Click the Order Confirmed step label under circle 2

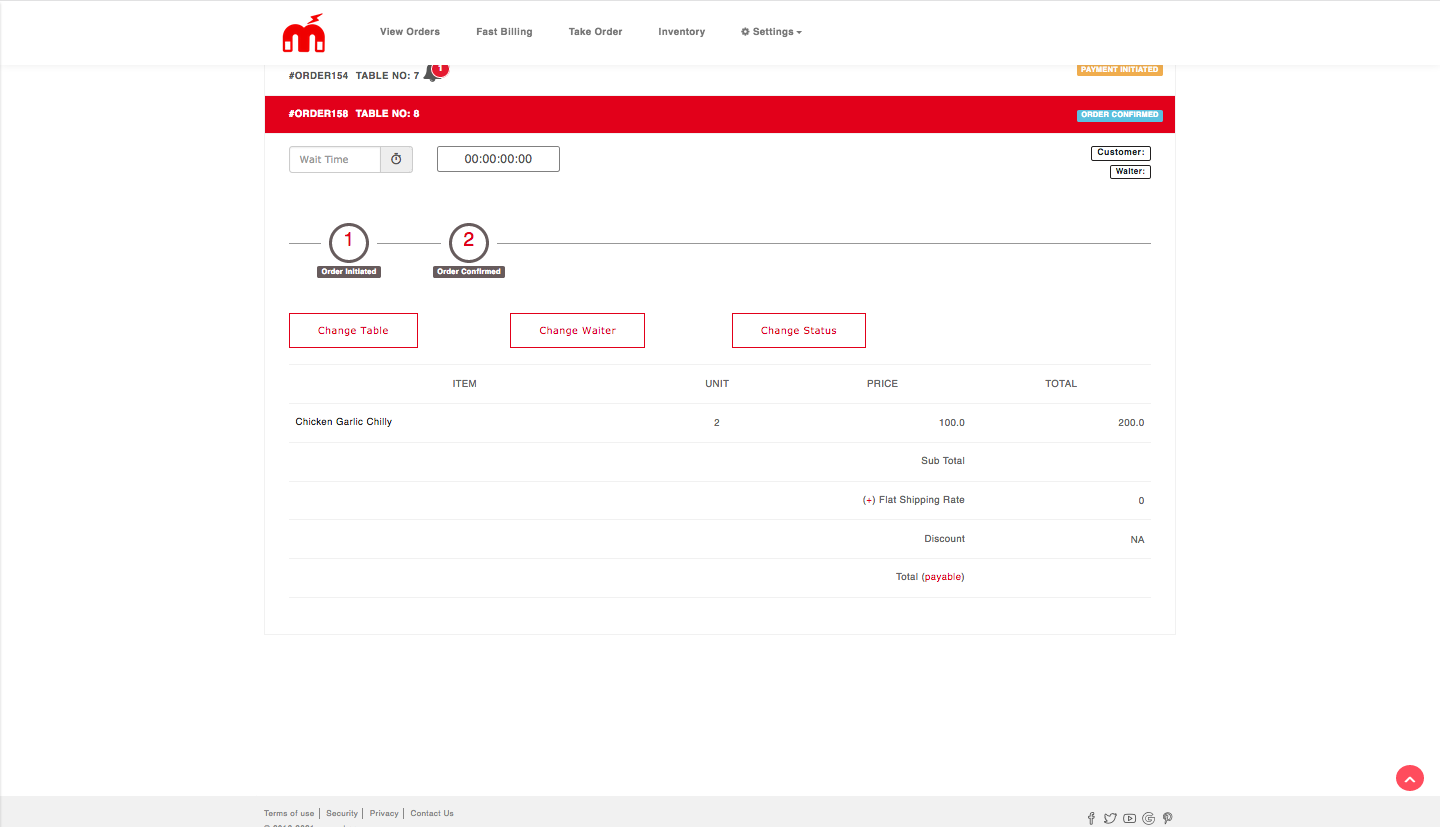(x=469, y=272)
